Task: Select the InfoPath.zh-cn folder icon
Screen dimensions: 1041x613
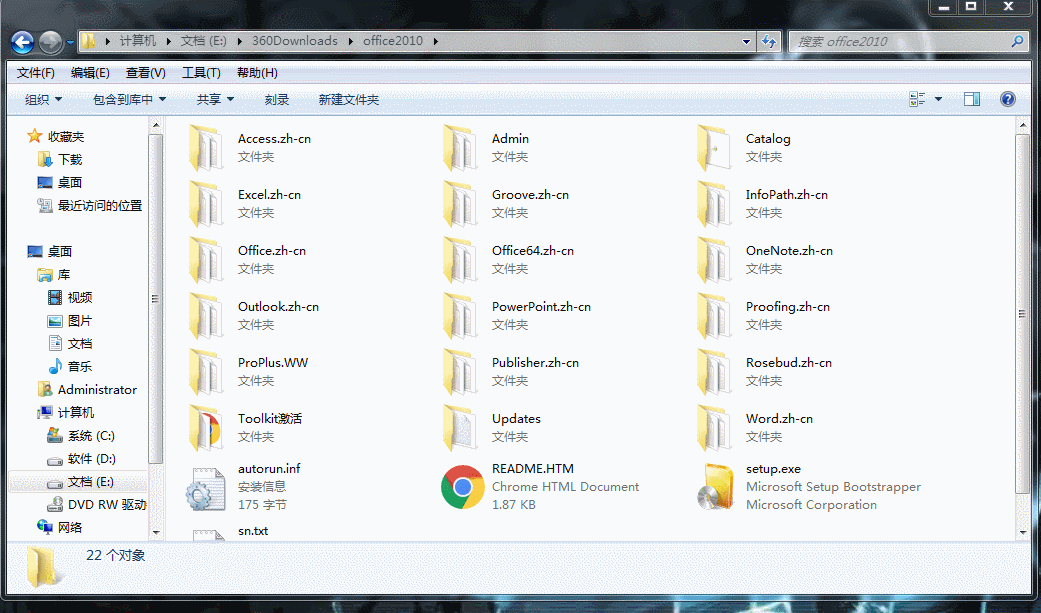Action: [714, 204]
